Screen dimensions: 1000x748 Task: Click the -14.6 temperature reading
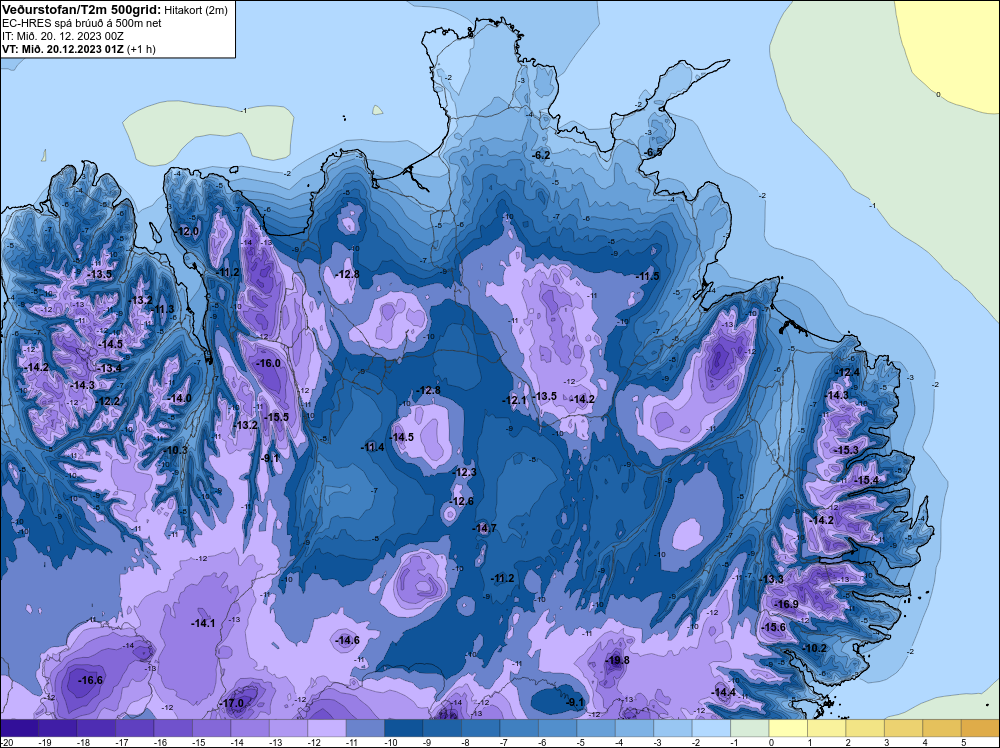click(x=347, y=640)
